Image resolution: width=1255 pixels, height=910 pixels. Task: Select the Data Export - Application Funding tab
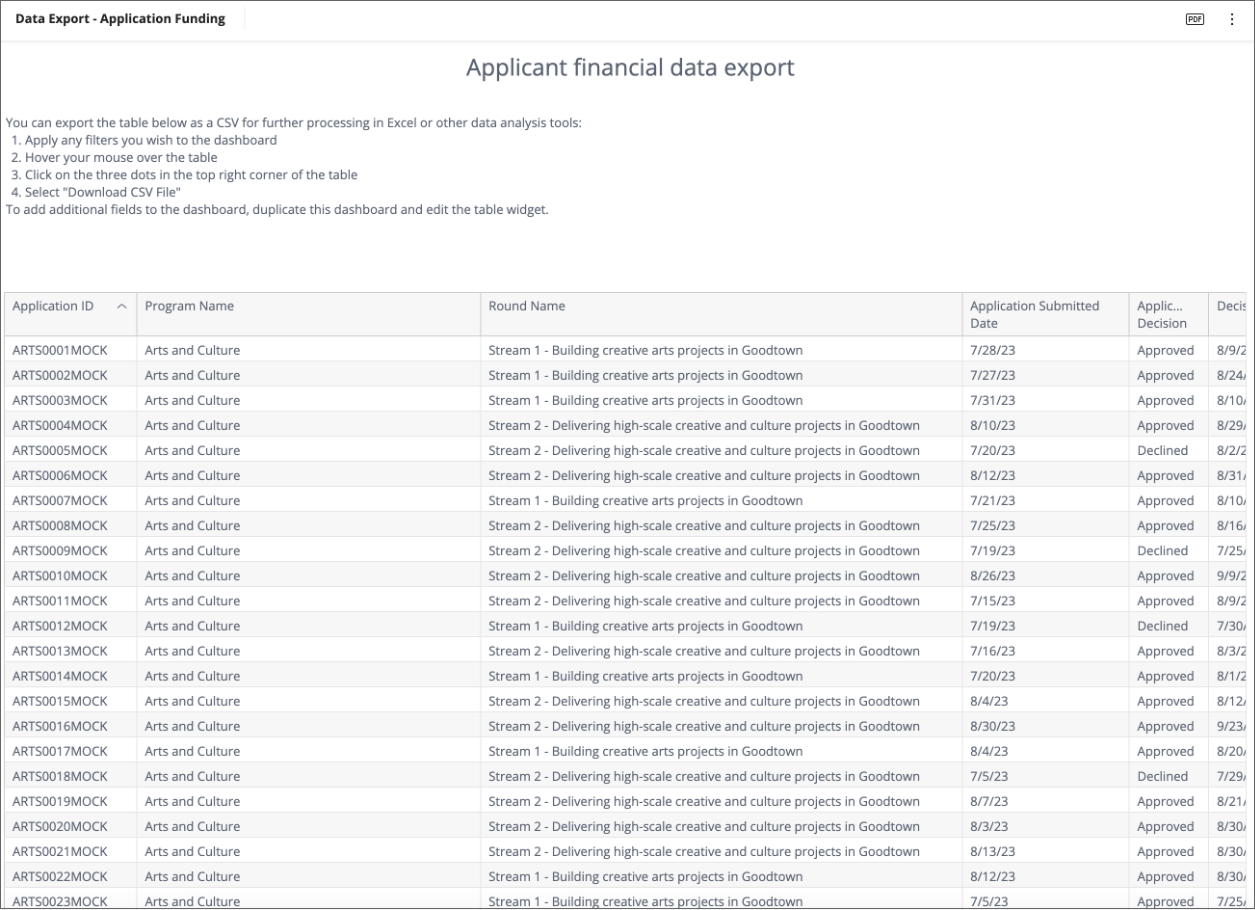120,19
